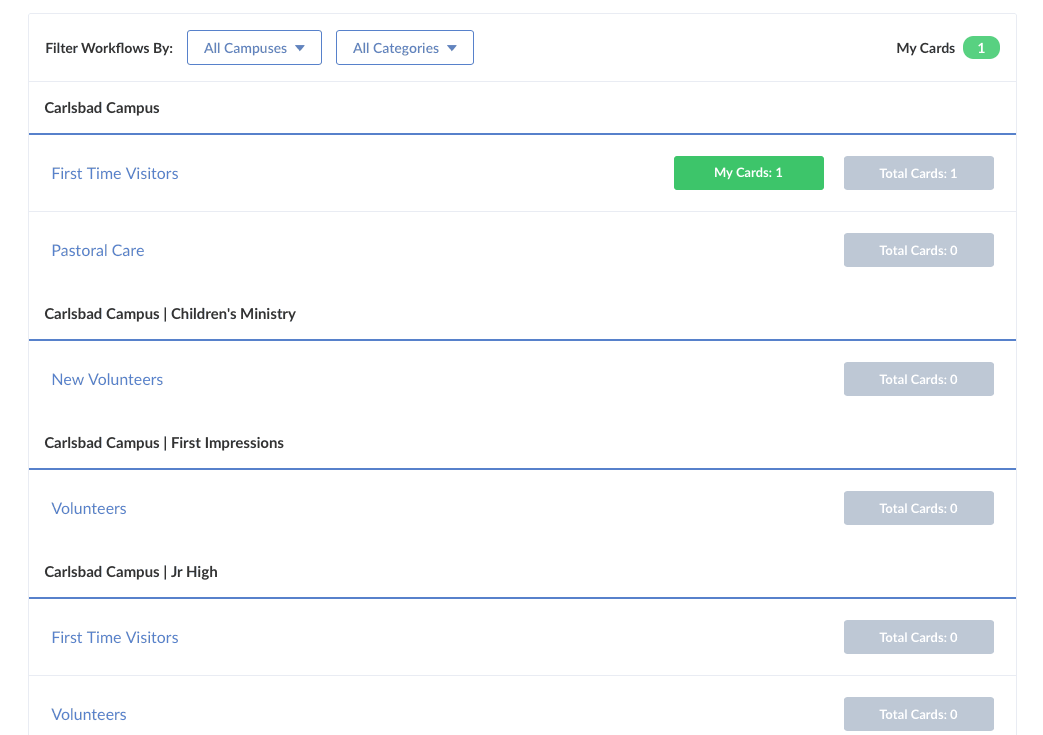
Task: Click the green My Cards count badge
Action: [x=981, y=48]
